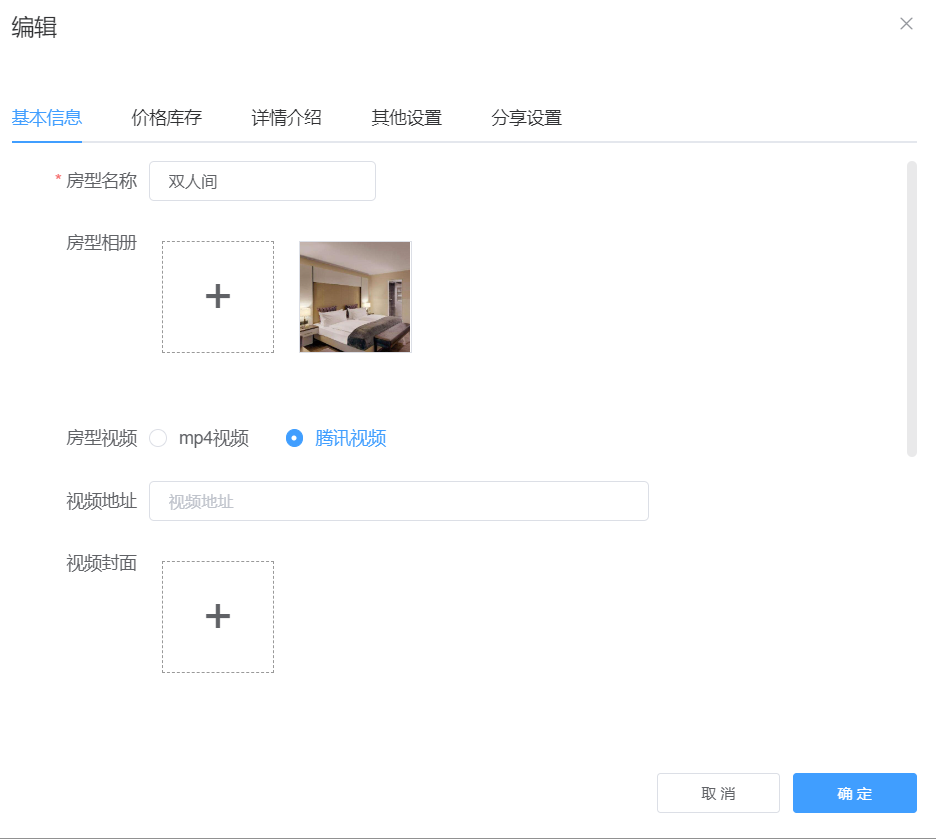Add a photo to 房型相册 with plus box

click(x=218, y=297)
